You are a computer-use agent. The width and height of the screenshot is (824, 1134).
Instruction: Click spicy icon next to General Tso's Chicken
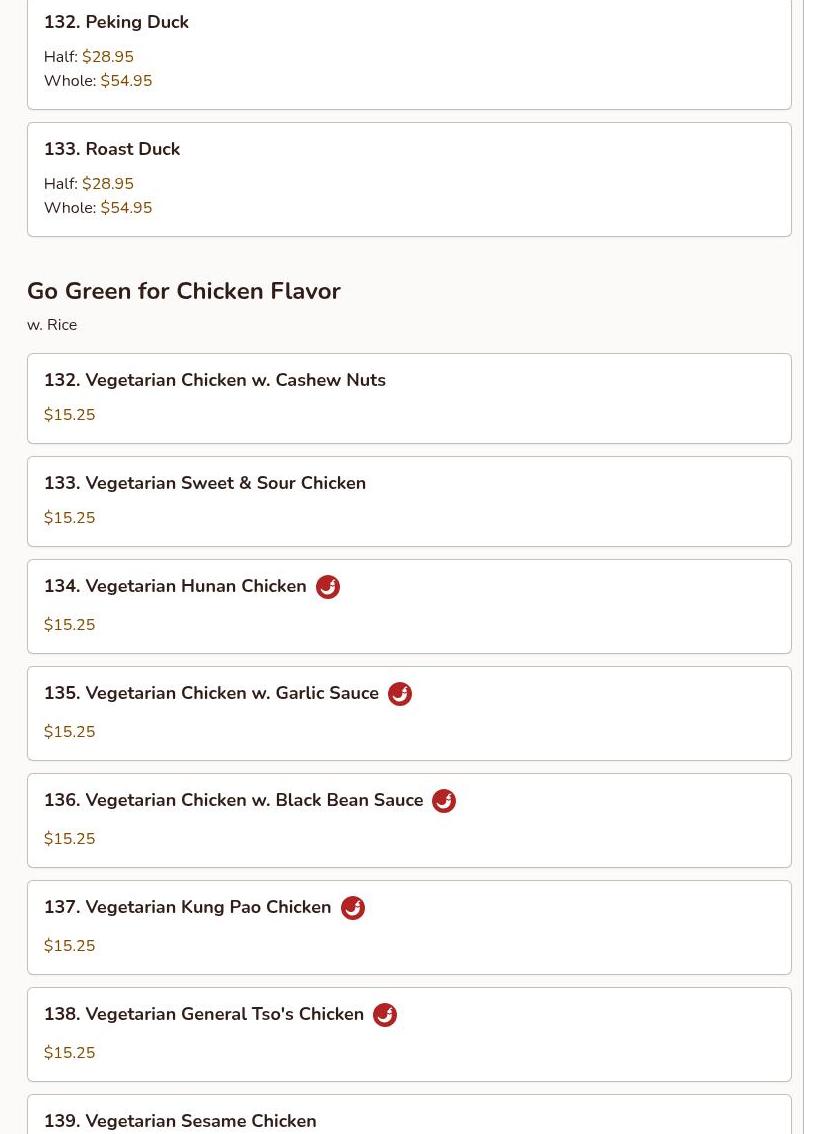pyautogui.click(x=385, y=1015)
